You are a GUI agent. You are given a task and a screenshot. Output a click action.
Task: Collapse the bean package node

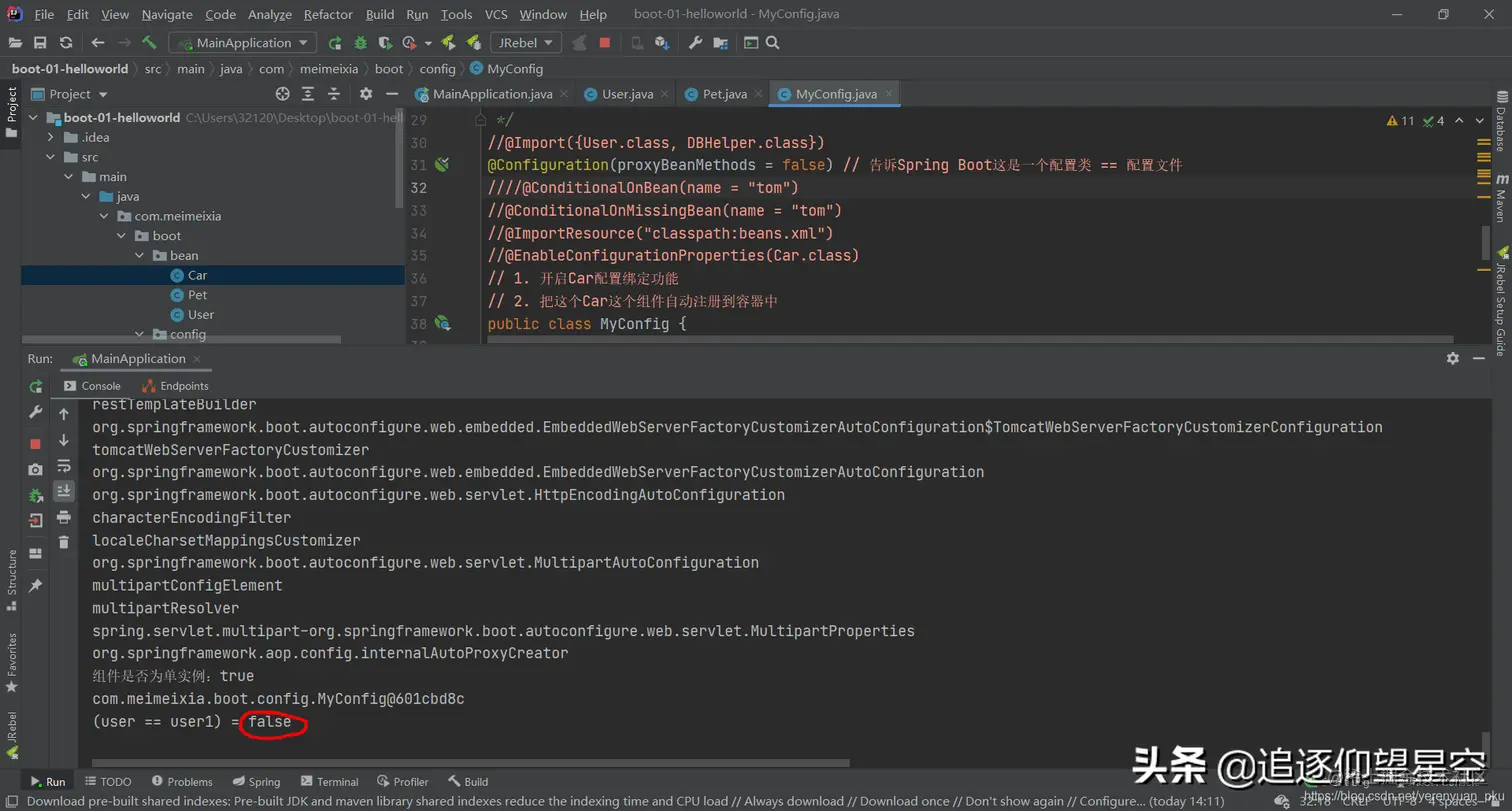pyautogui.click(x=139, y=255)
